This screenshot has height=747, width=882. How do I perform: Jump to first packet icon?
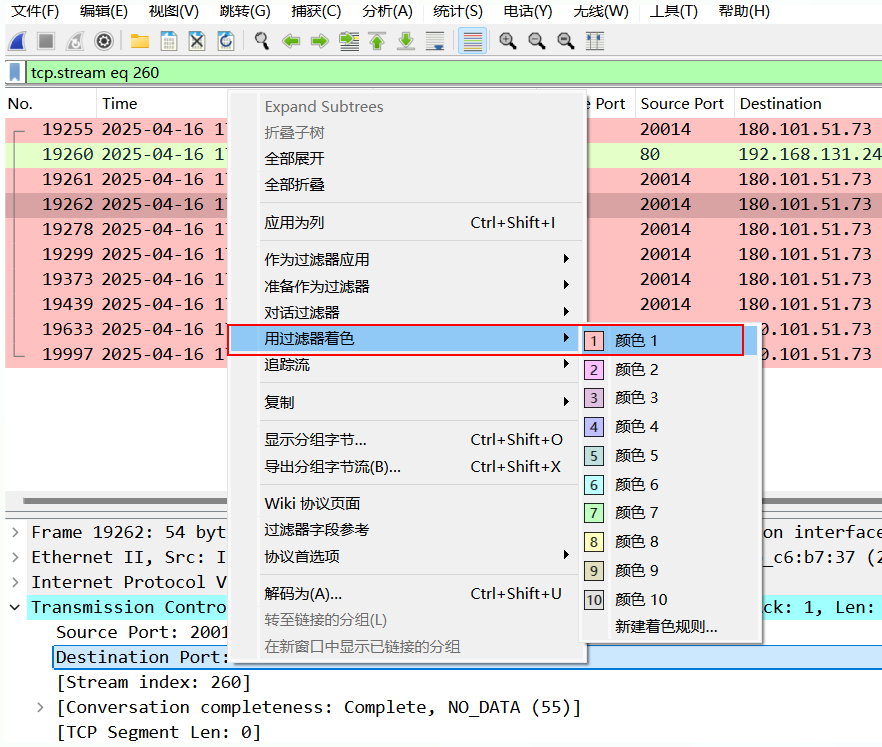pos(377,41)
